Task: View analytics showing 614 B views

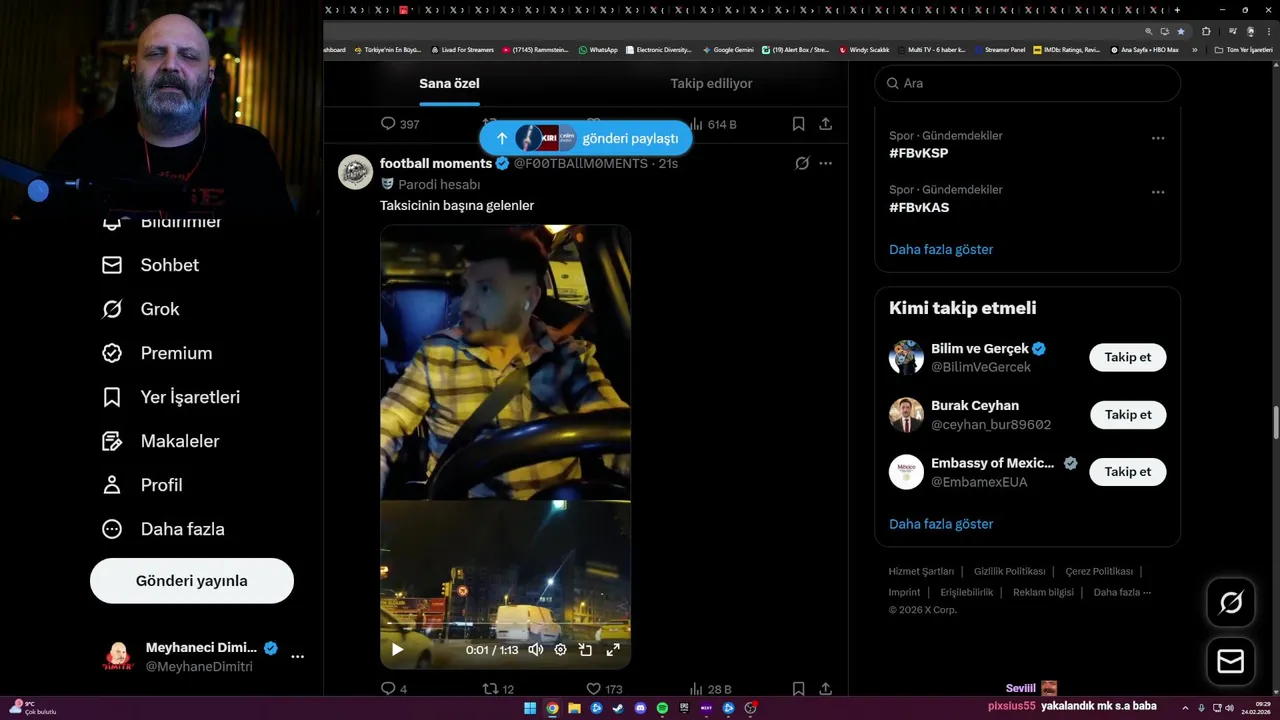Action: coord(713,124)
